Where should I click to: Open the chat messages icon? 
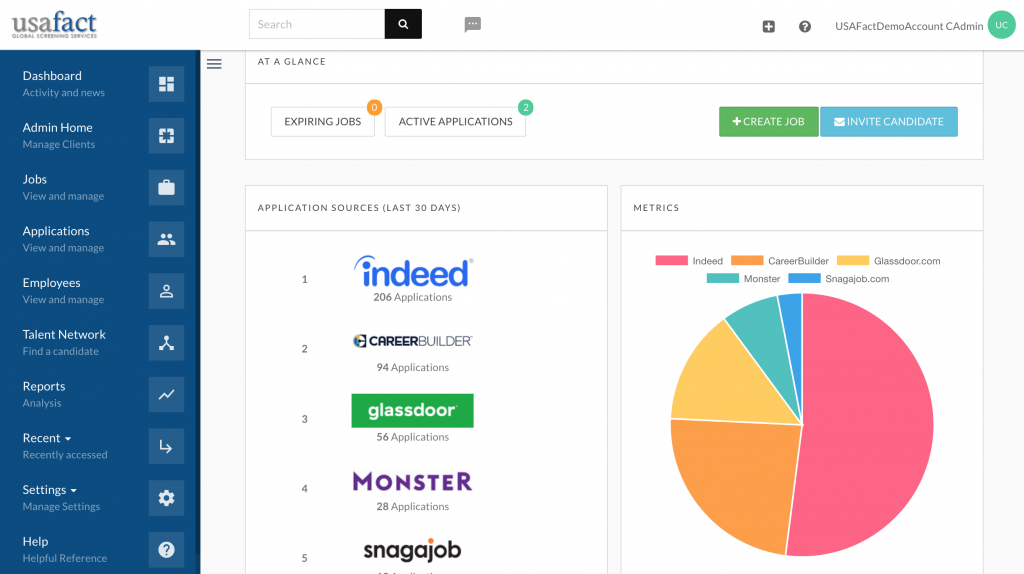click(x=473, y=25)
